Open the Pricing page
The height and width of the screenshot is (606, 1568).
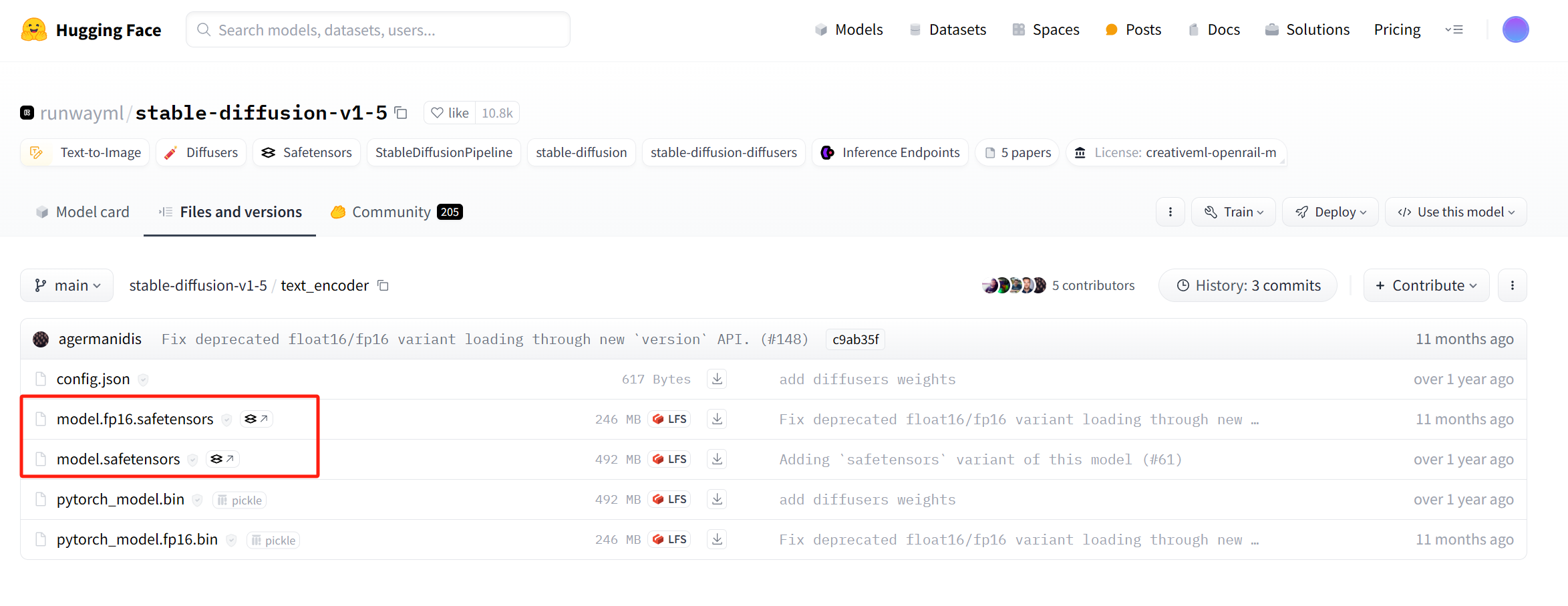[1397, 29]
